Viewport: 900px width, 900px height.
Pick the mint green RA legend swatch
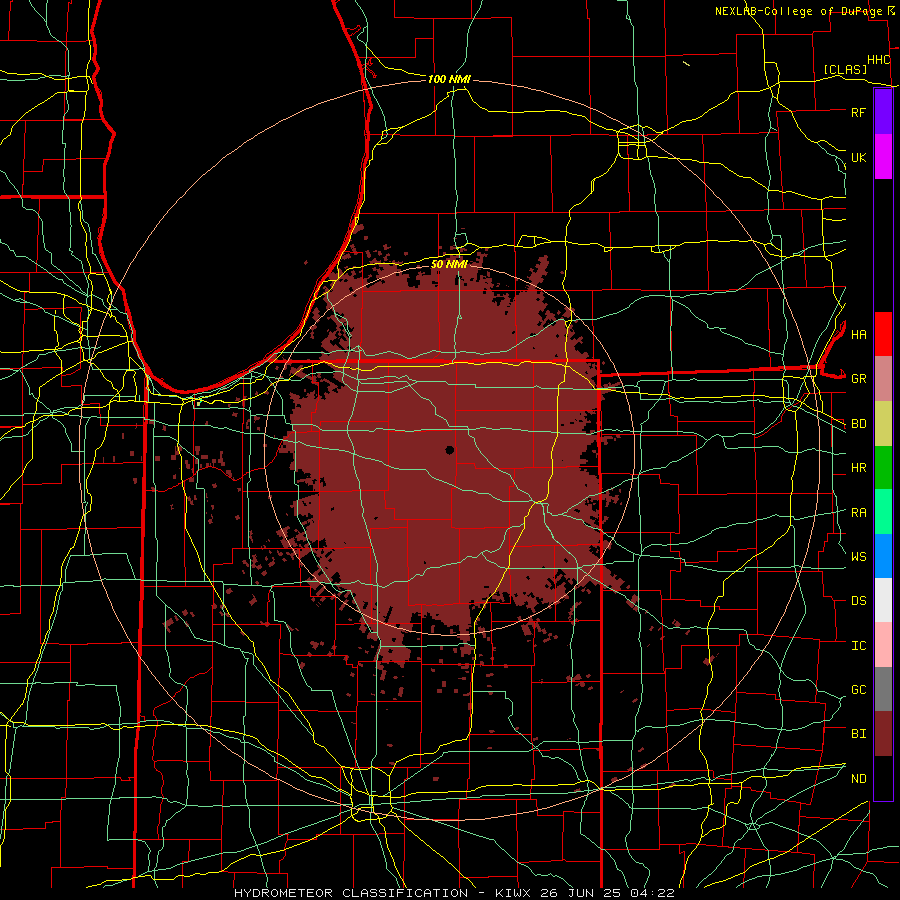883,512
